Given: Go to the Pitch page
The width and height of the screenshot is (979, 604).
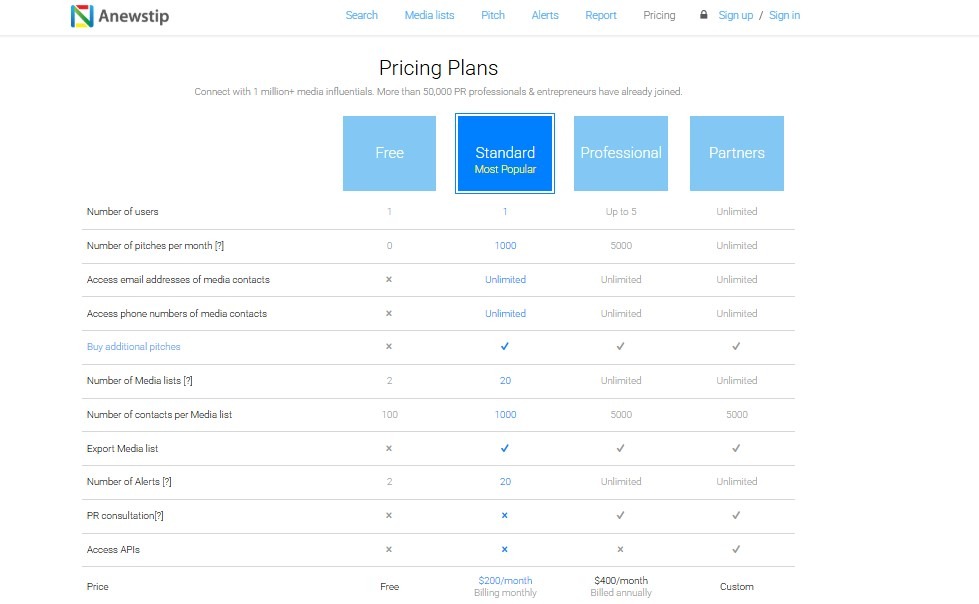Looking at the screenshot, I should coord(493,15).
